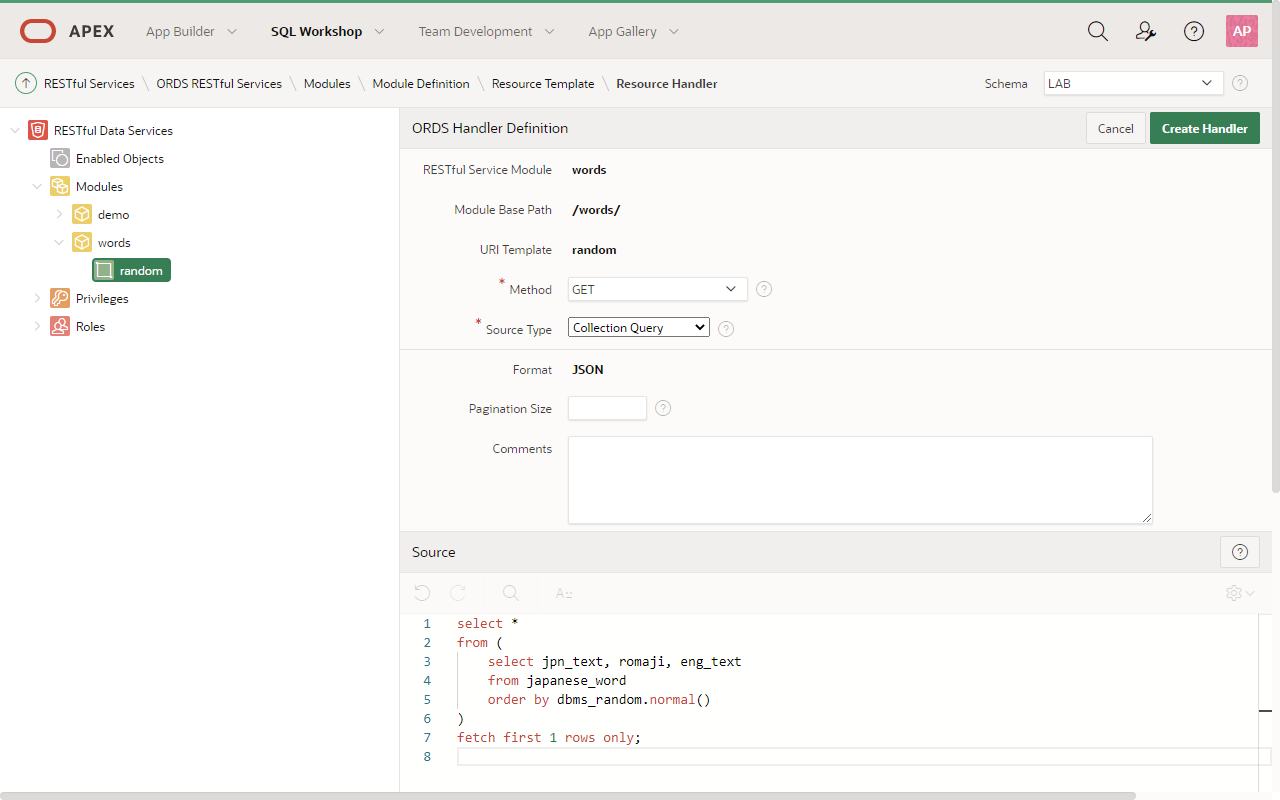Image resolution: width=1280 pixels, height=800 pixels.
Task: Click inside the Comments text area
Action: (860, 480)
